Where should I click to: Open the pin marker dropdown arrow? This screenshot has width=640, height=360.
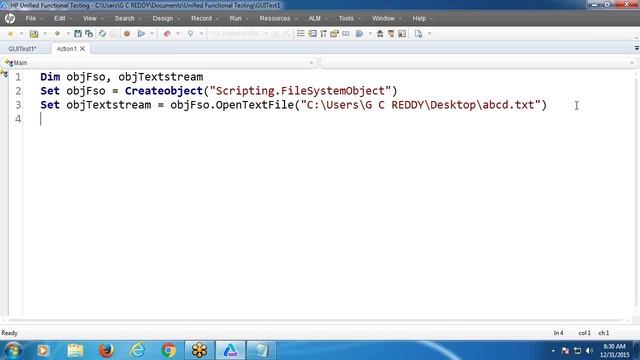[201, 34]
